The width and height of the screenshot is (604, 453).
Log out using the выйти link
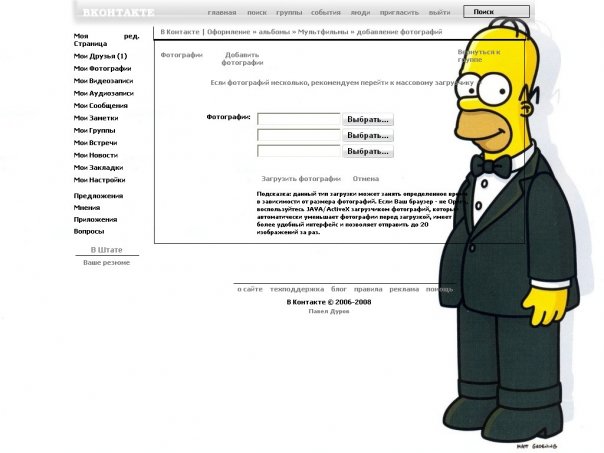click(x=440, y=12)
